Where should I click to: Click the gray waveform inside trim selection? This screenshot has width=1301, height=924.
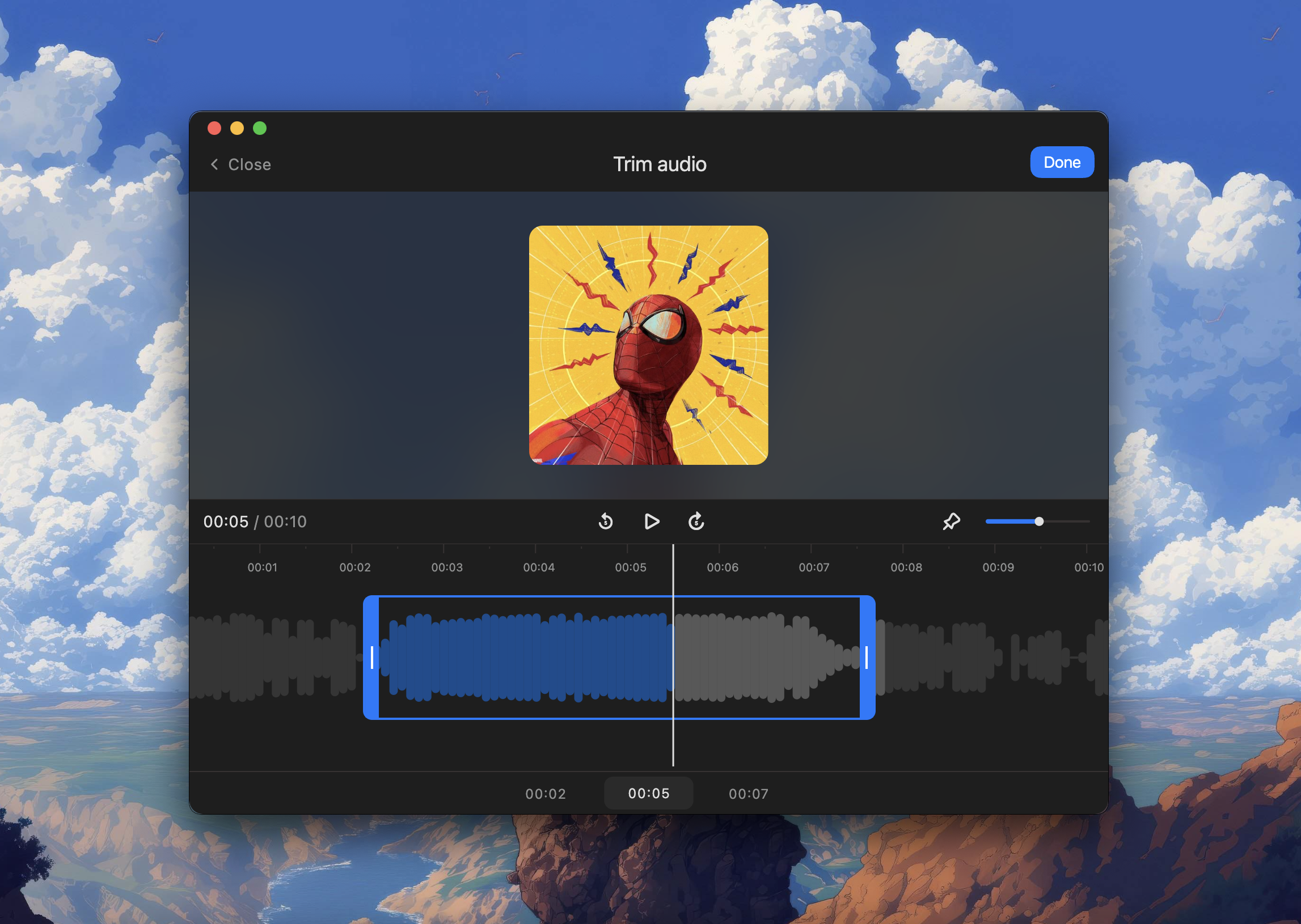tap(767, 657)
